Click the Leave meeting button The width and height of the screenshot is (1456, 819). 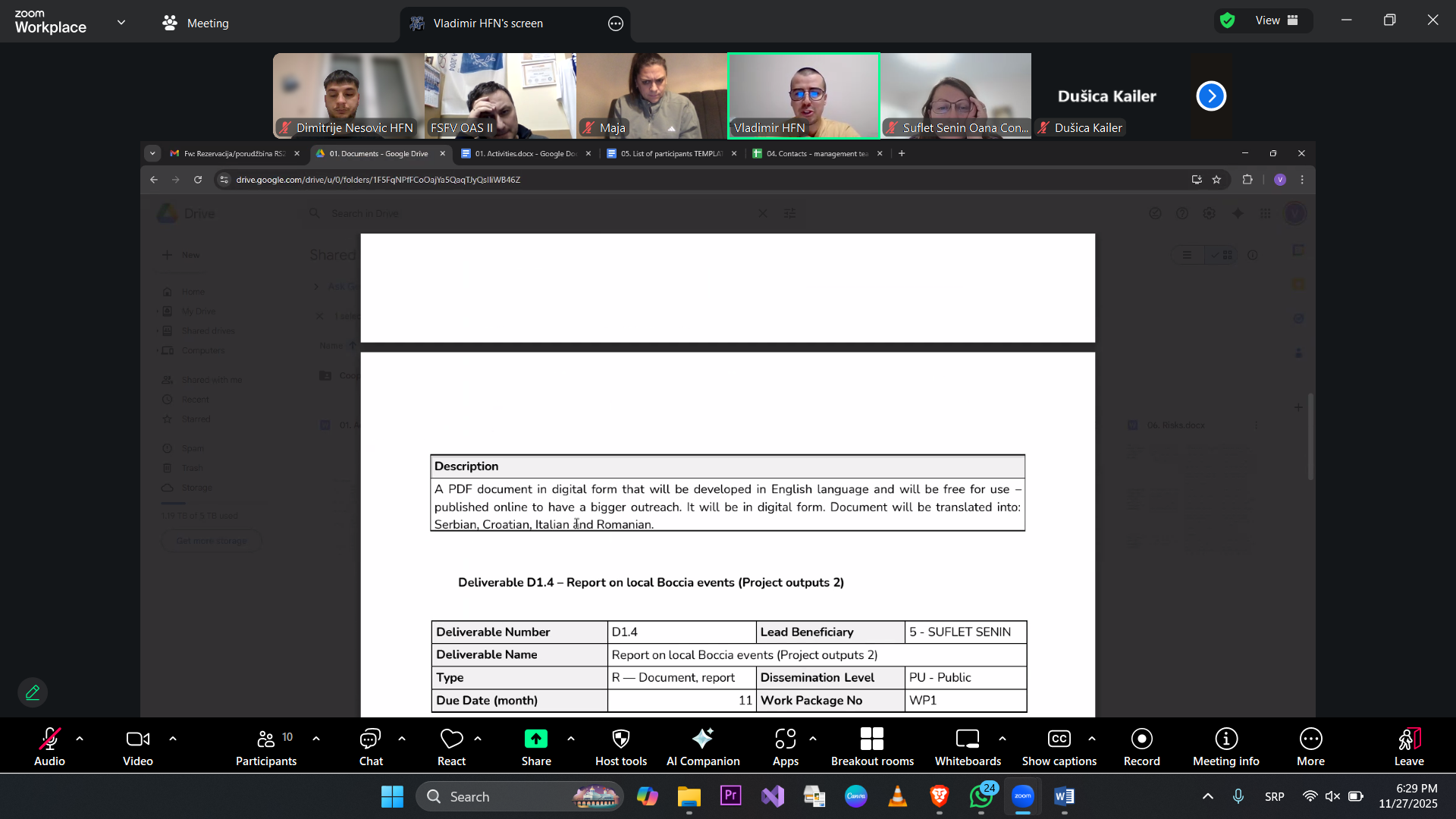click(1408, 746)
